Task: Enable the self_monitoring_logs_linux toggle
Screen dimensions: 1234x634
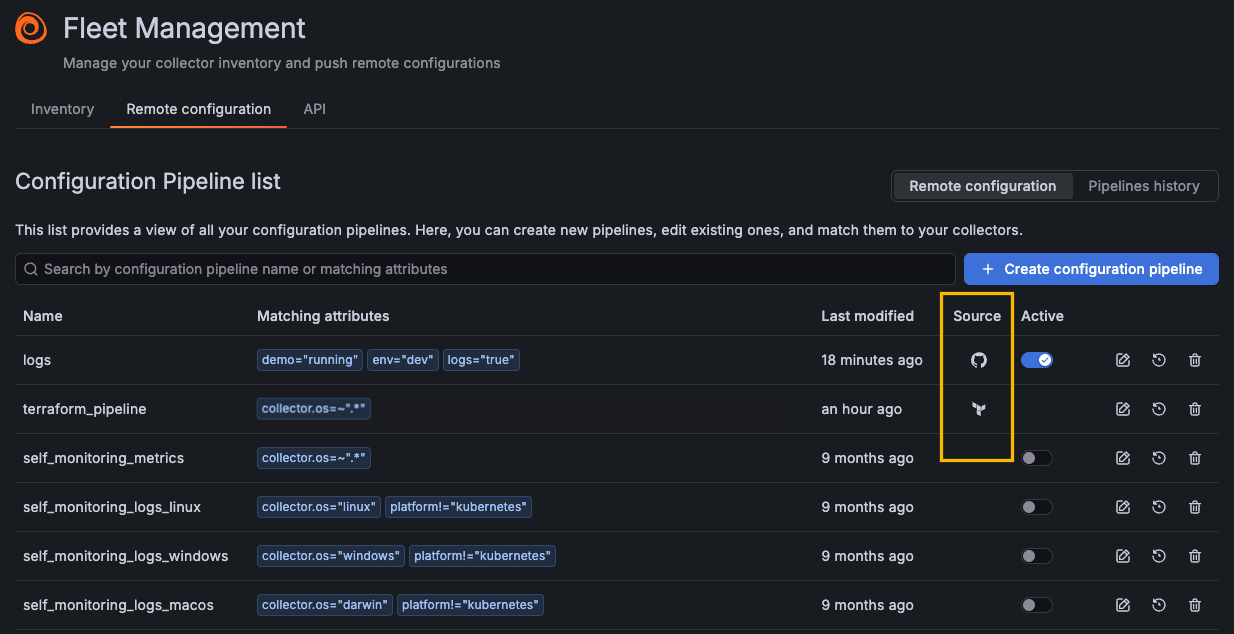Action: pyautogui.click(x=1037, y=507)
